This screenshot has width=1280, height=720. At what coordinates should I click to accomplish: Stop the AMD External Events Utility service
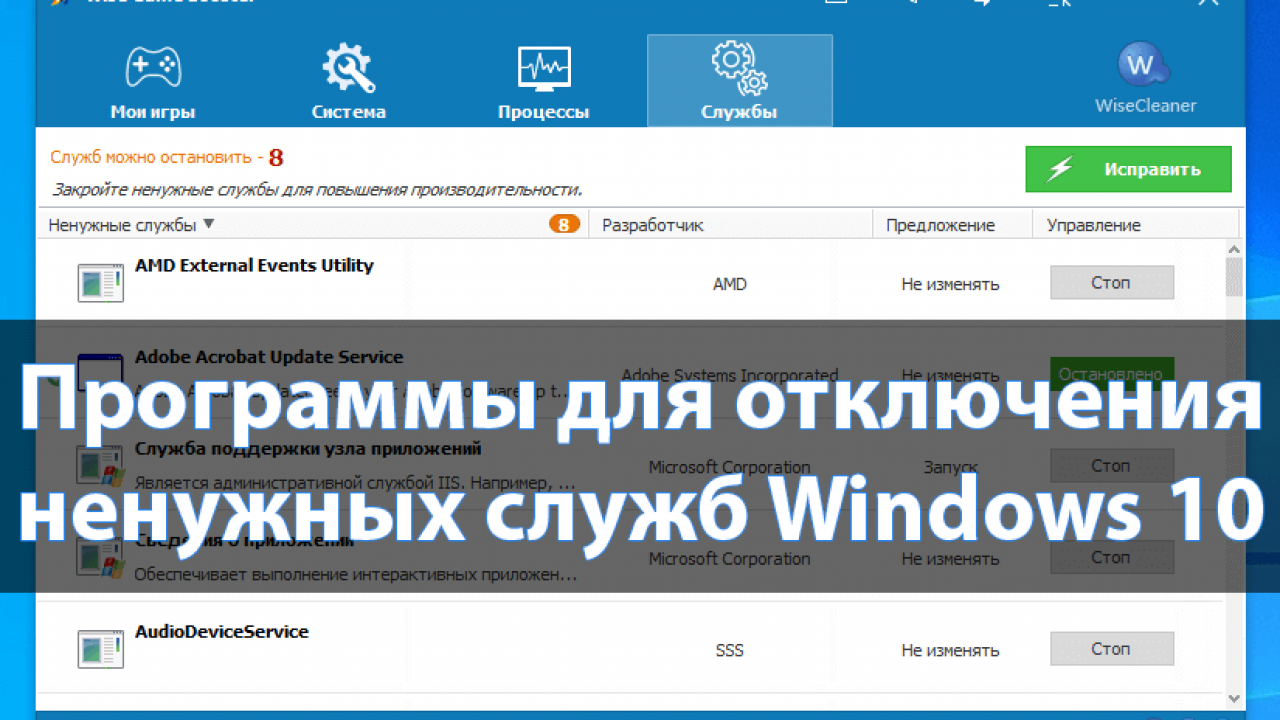(1112, 283)
